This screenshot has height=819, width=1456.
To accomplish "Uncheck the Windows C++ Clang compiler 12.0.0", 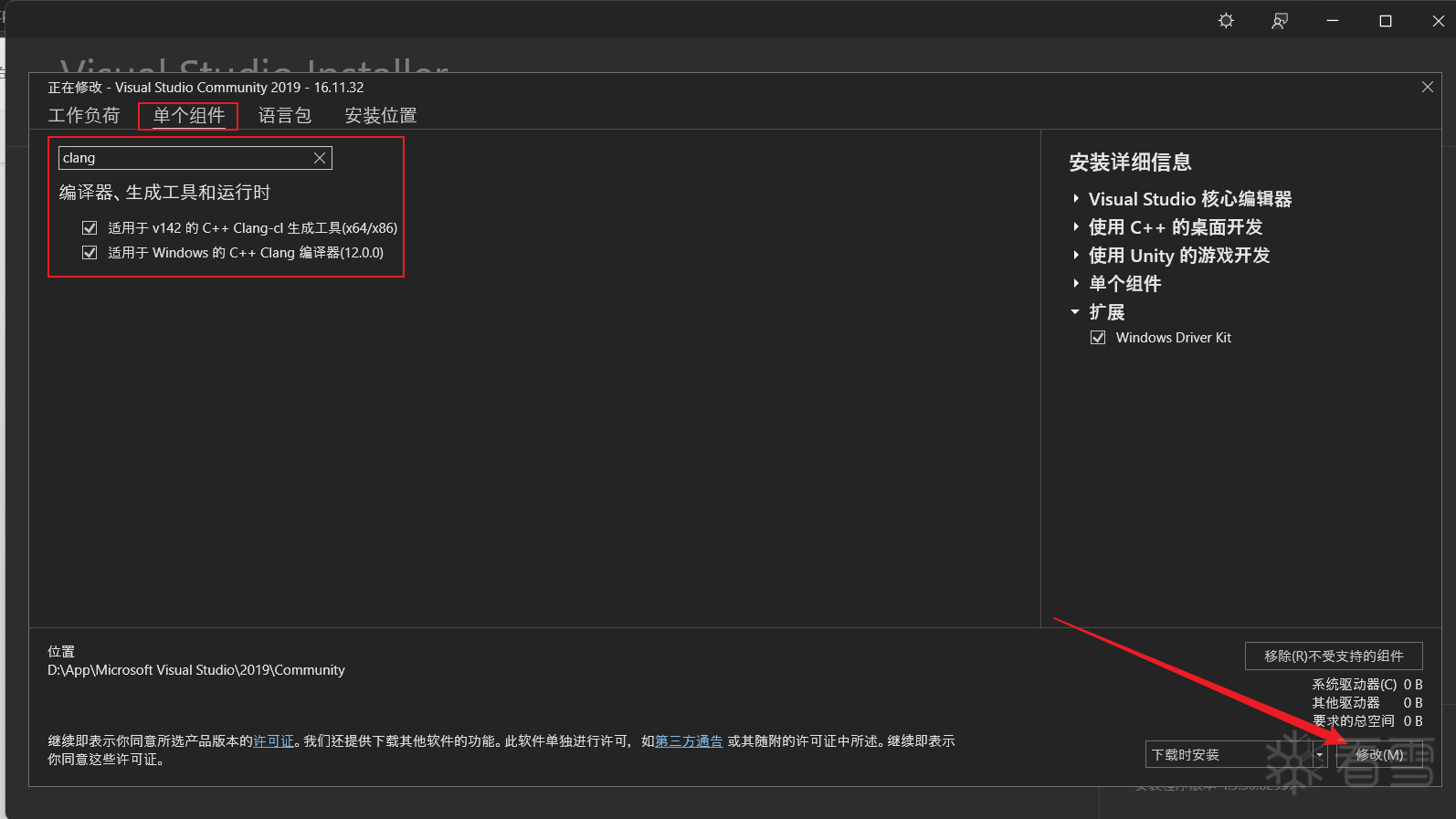I will point(90,253).
